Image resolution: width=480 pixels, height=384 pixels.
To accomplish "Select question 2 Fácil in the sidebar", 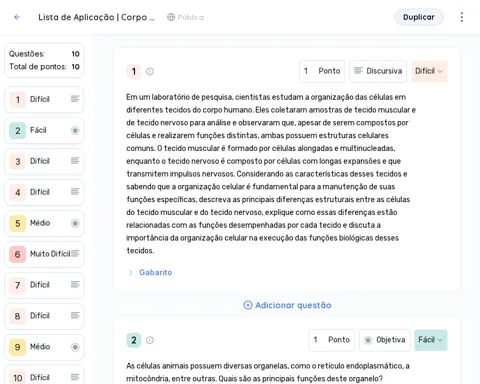I will [x=44, y=130].
